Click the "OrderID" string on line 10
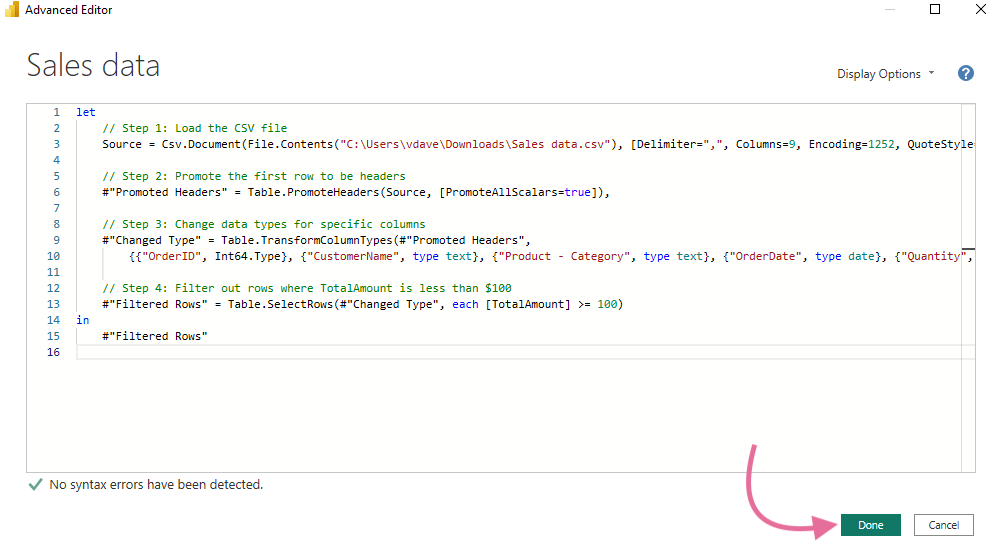The width and height of the screenshot is (999, 547). [171, 256]
